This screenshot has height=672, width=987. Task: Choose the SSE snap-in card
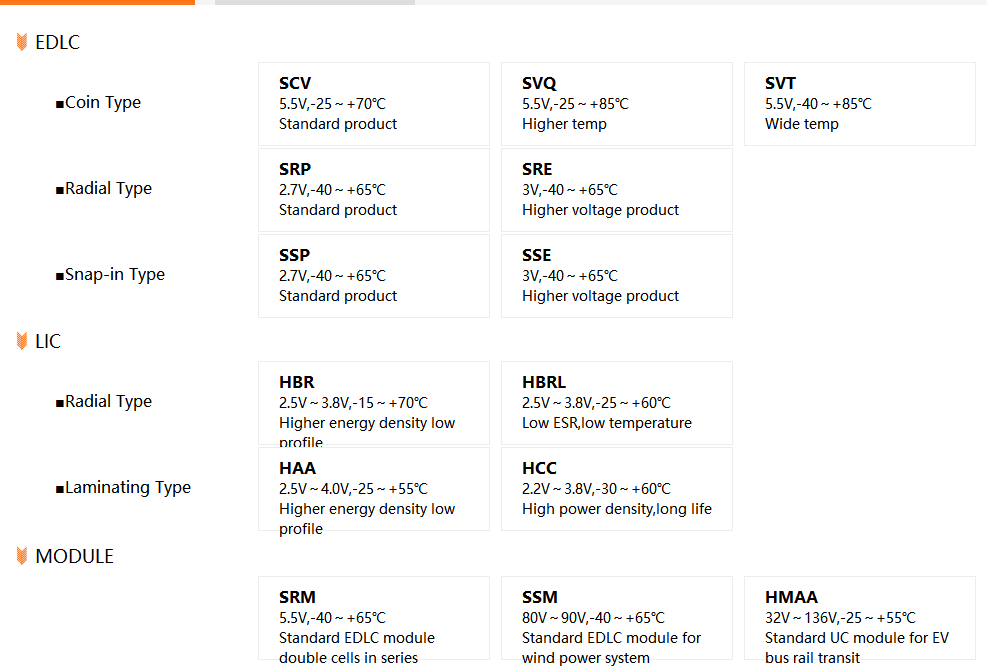coord(617,276)
